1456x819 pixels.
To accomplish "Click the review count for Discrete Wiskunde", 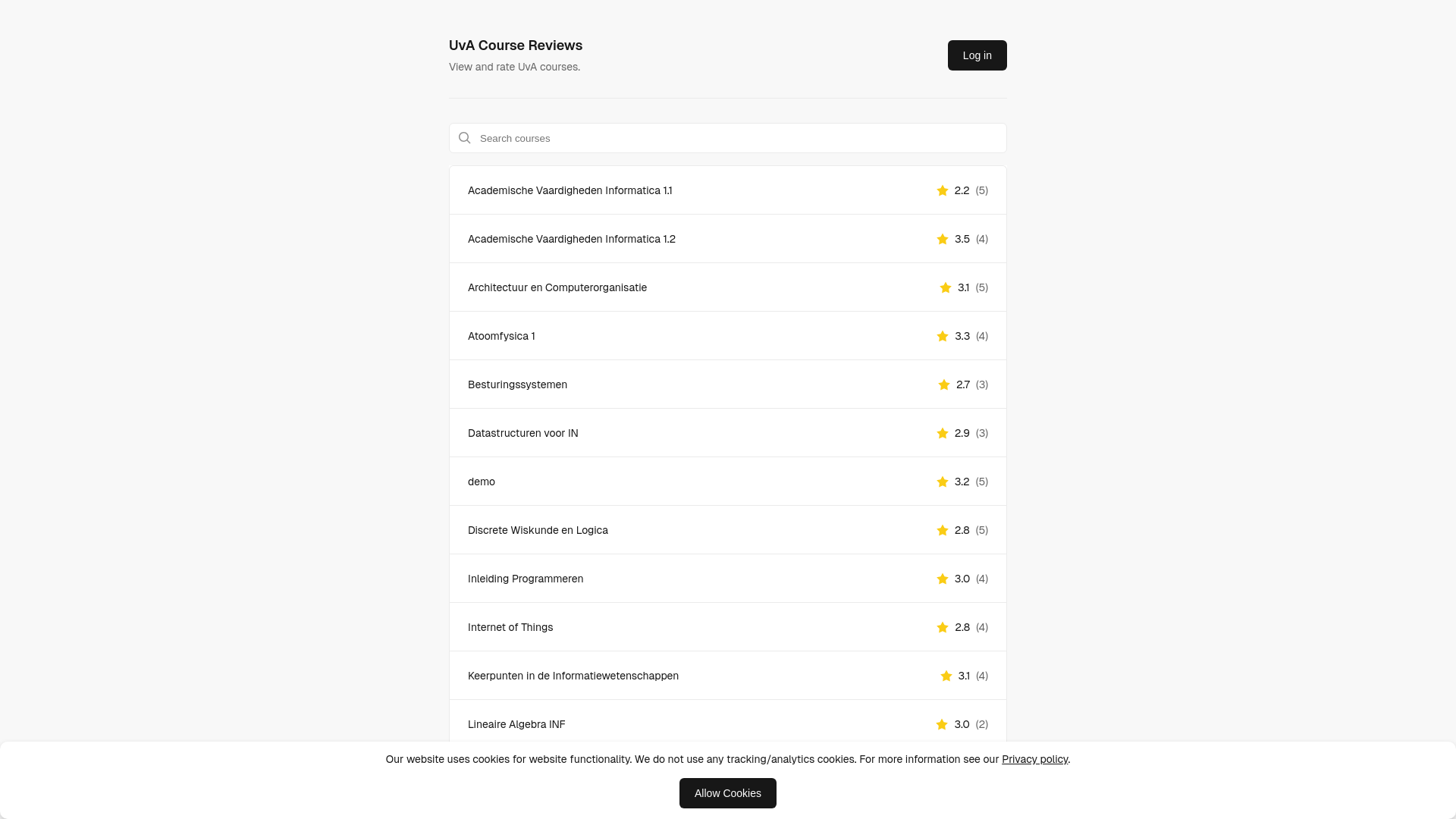I will point(982,530).
